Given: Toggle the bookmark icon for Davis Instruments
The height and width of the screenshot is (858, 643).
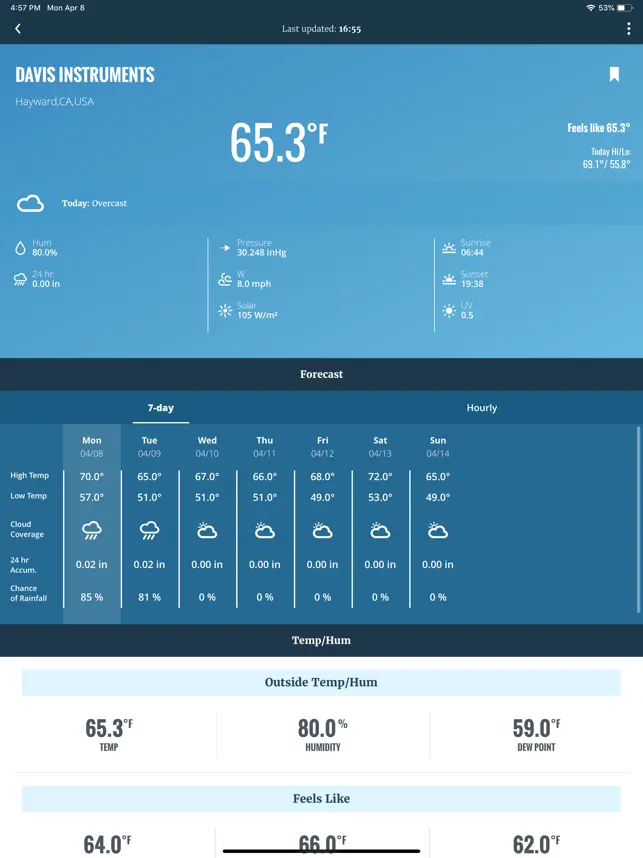Looking at the screenshot, I should 615,74.
